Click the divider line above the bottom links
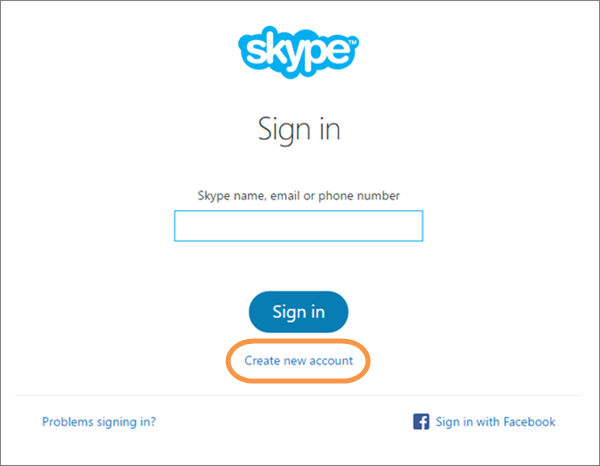Viewport: 600px width, 466px height. point(298,395)
